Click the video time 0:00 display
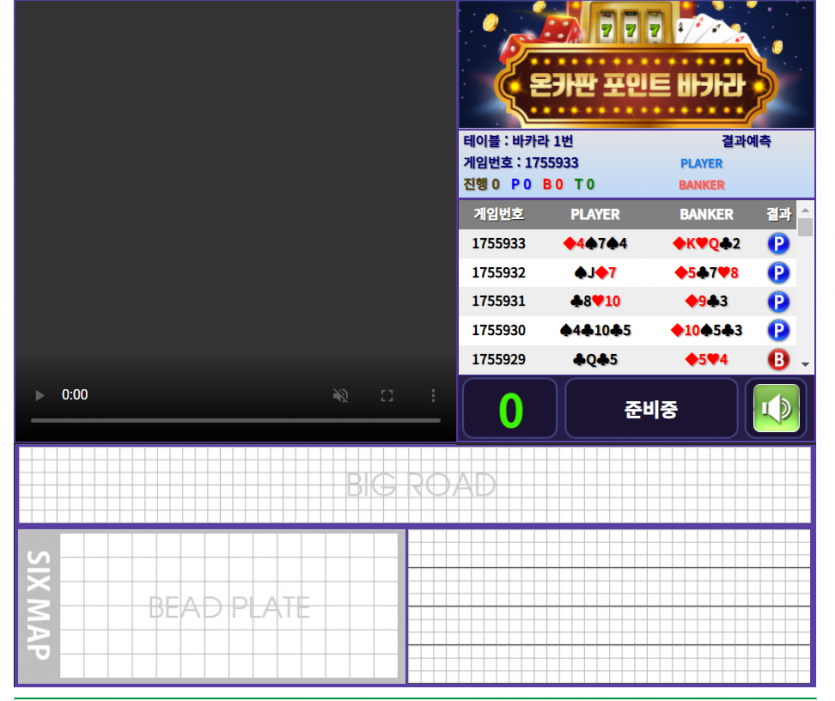835x701 pixels. [x=75, y=395]
